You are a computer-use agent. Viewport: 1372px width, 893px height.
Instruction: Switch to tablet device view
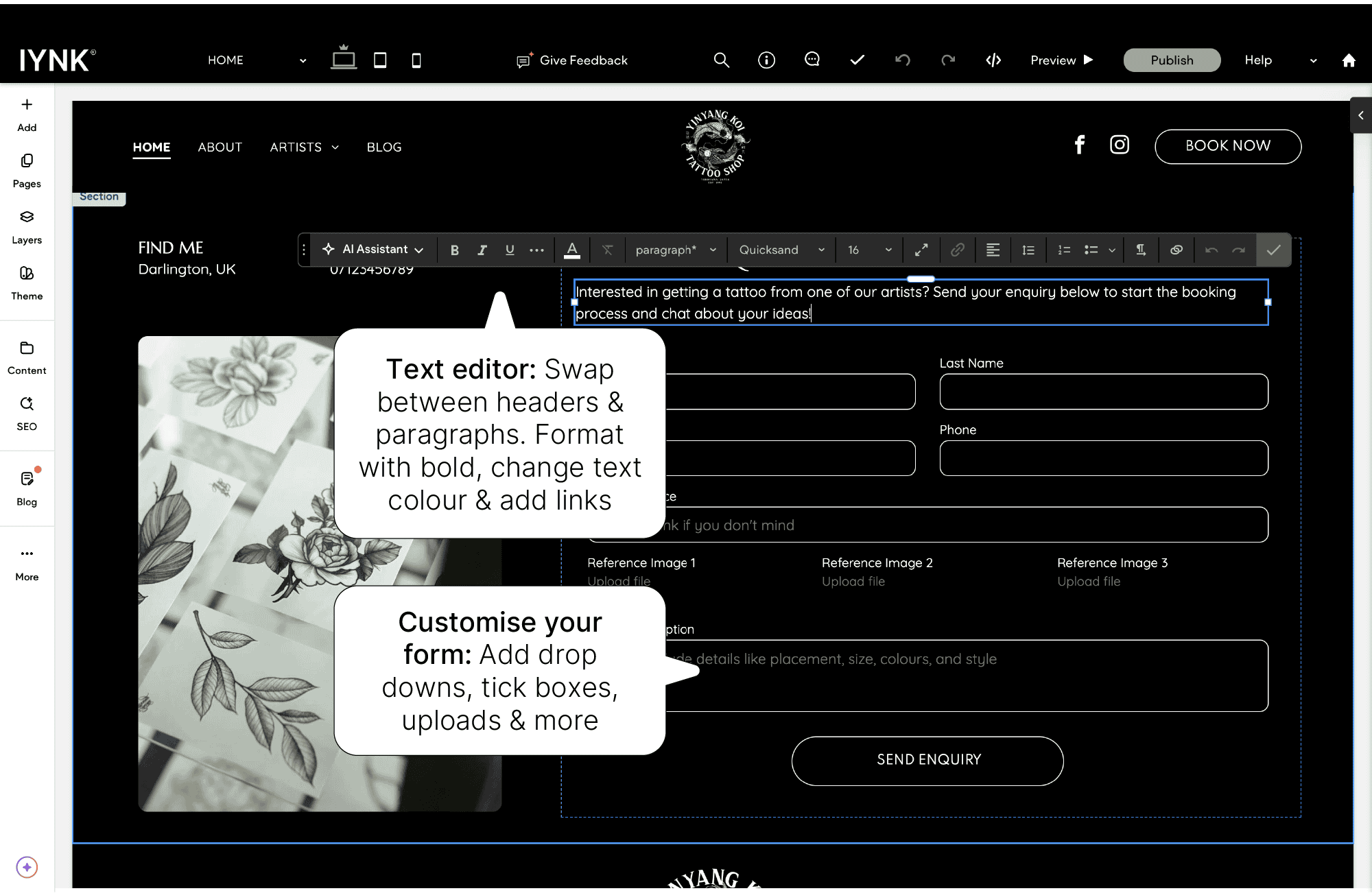point(379,60)
